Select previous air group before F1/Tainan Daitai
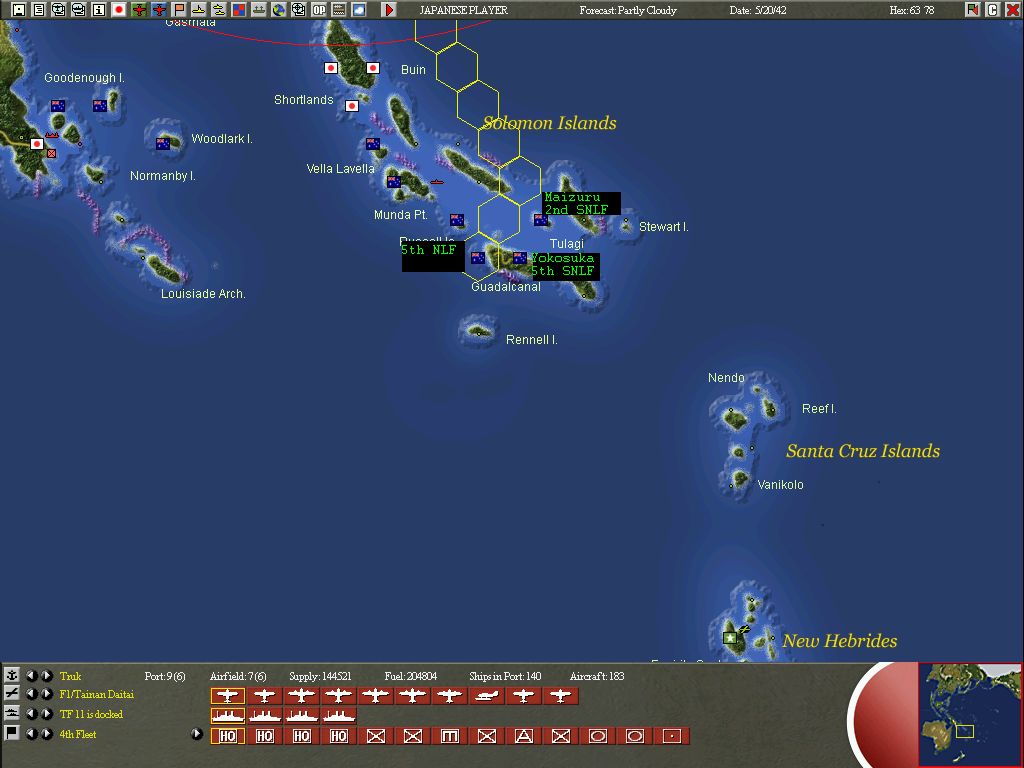The width and height of the screenshot is (1024, 768). 31,694
